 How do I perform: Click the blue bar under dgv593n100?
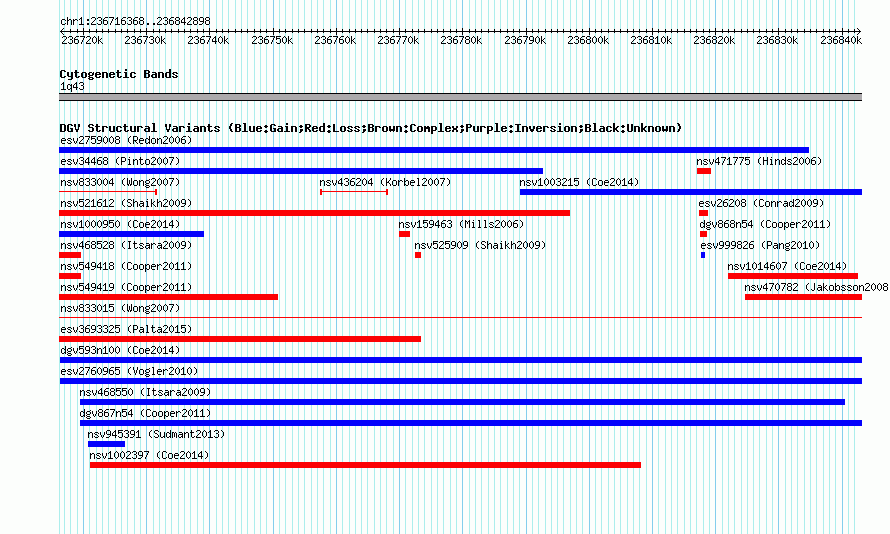461,360
